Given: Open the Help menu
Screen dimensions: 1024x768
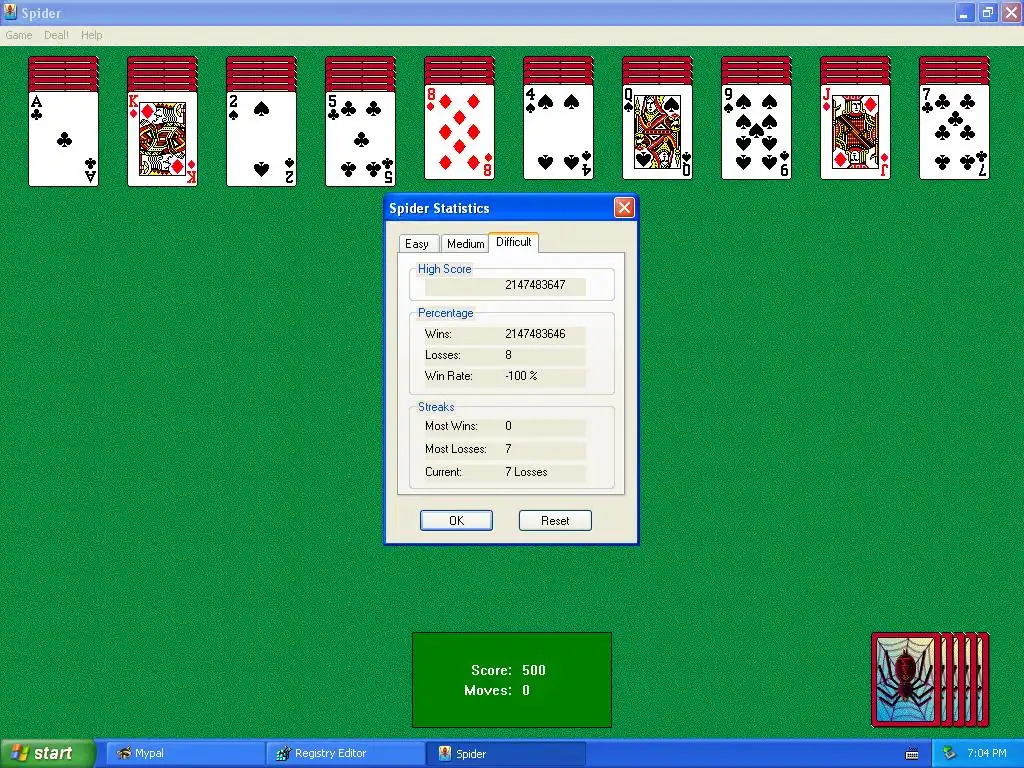Looking at the screenshot, I should (x=91, y=35).
